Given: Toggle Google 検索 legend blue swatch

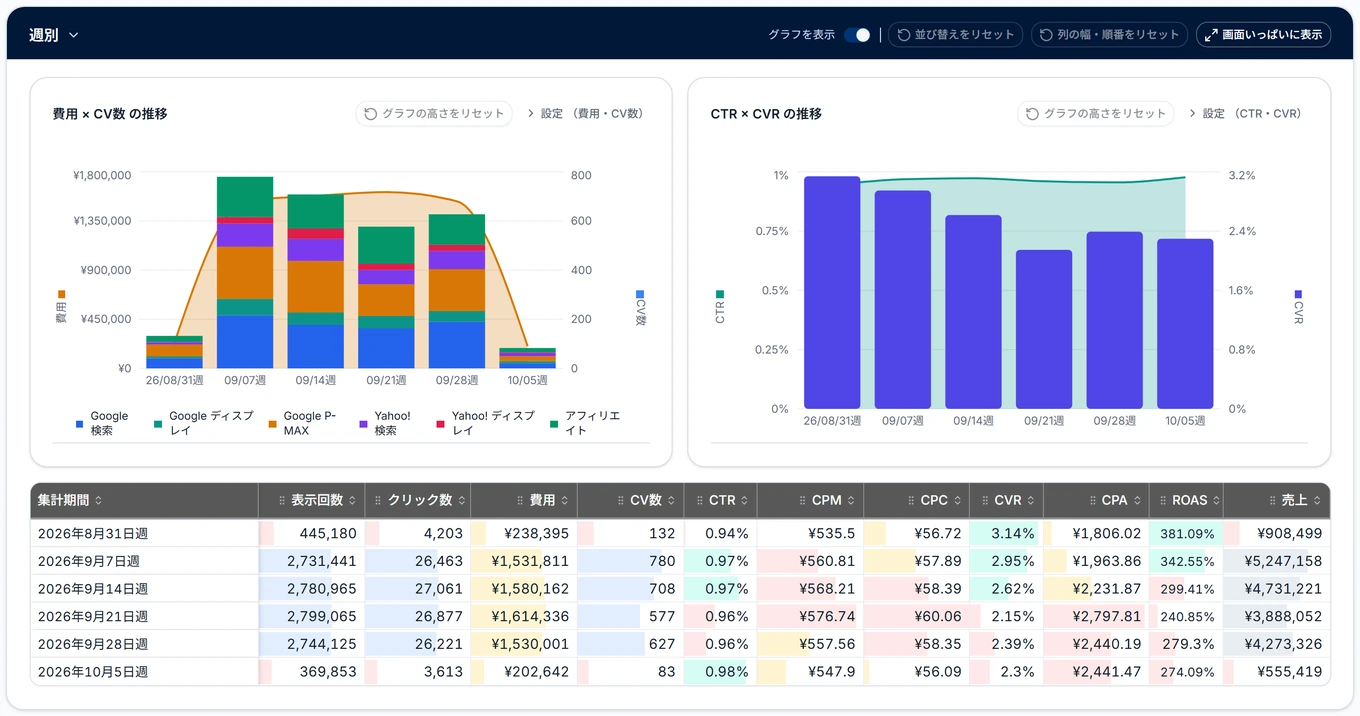Looking at the screenshot, I should [x=80, y=424].
